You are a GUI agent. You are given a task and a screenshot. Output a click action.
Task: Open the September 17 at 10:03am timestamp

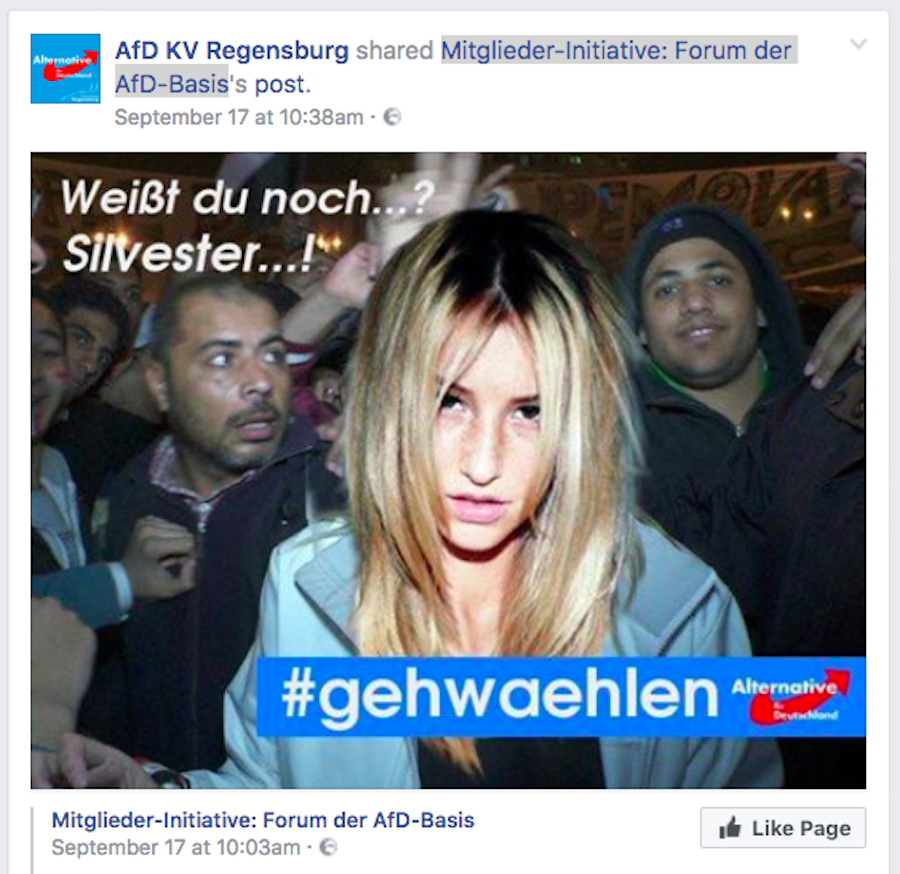point(176,847)
